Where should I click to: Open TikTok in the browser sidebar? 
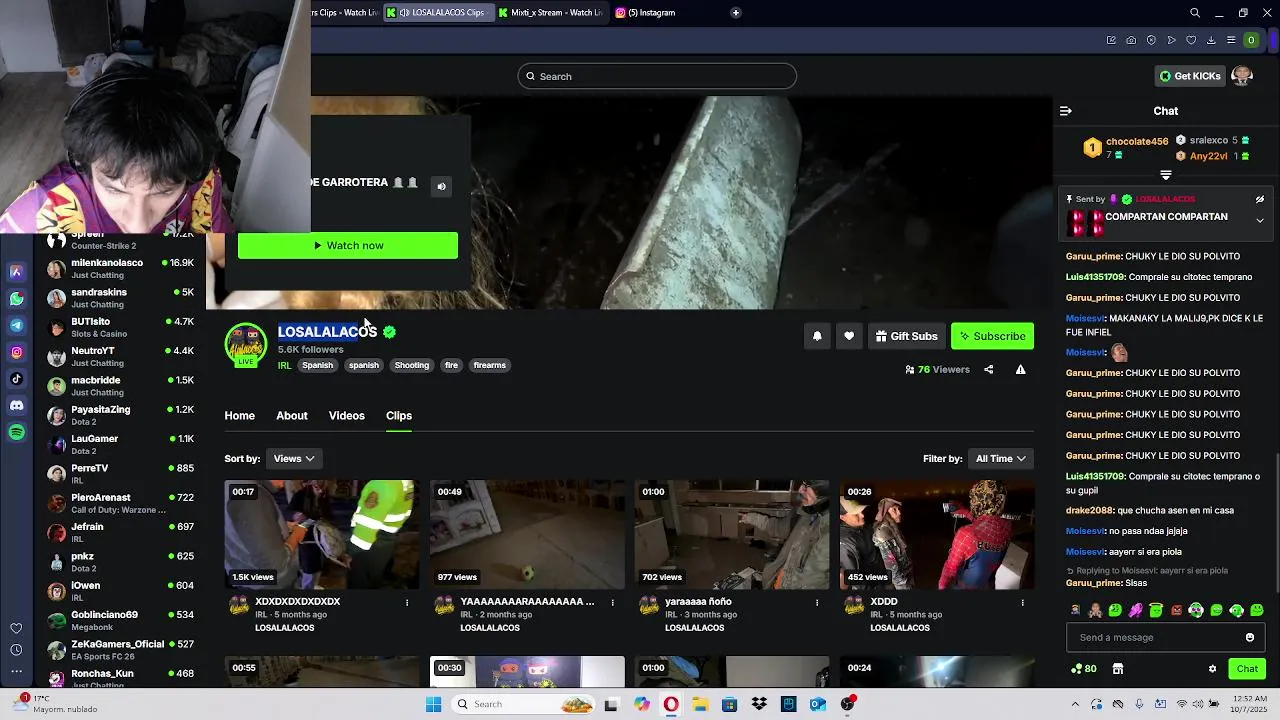pos(16,379)
